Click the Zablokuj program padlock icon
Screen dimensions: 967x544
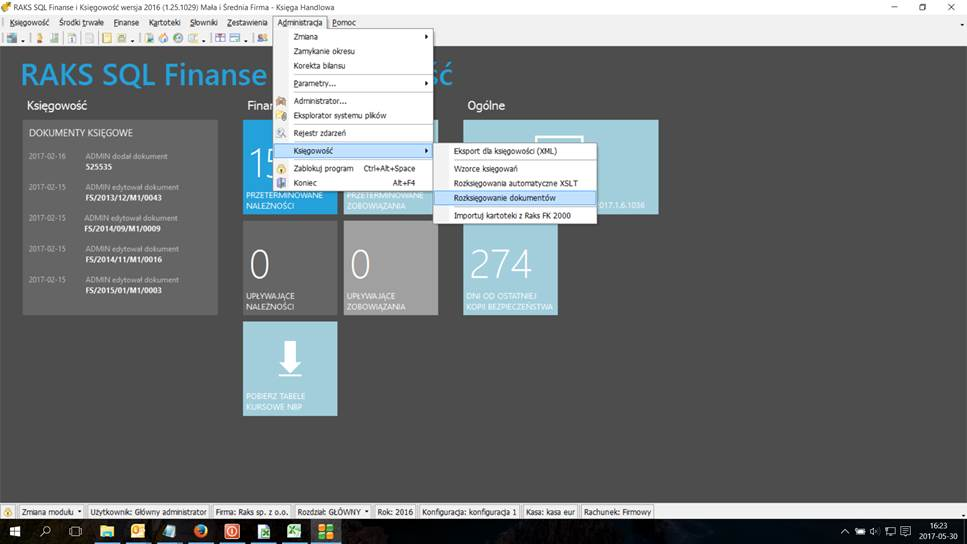[x=282, y=168]
